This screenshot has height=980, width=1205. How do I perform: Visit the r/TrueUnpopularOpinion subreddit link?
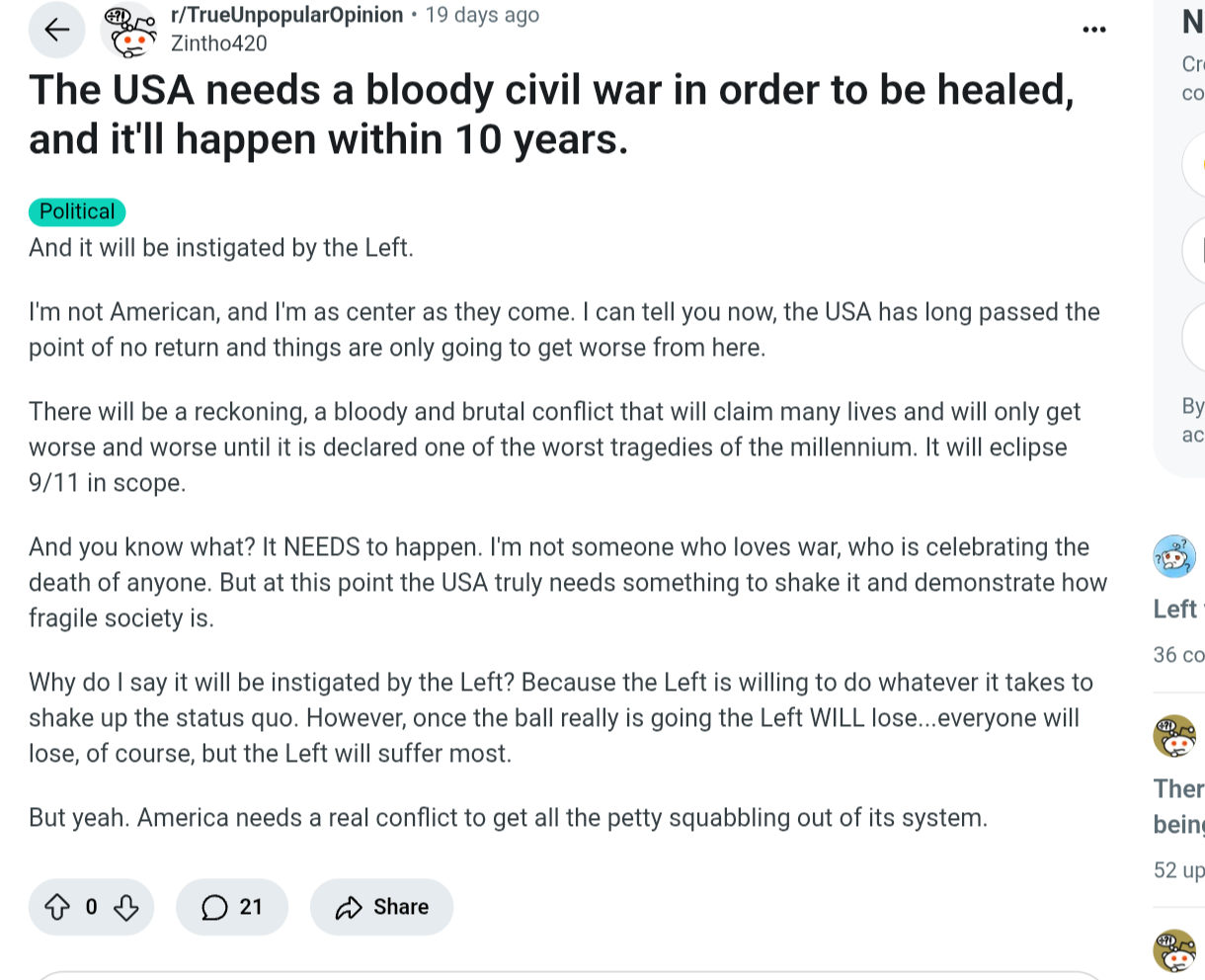point(286,15)
